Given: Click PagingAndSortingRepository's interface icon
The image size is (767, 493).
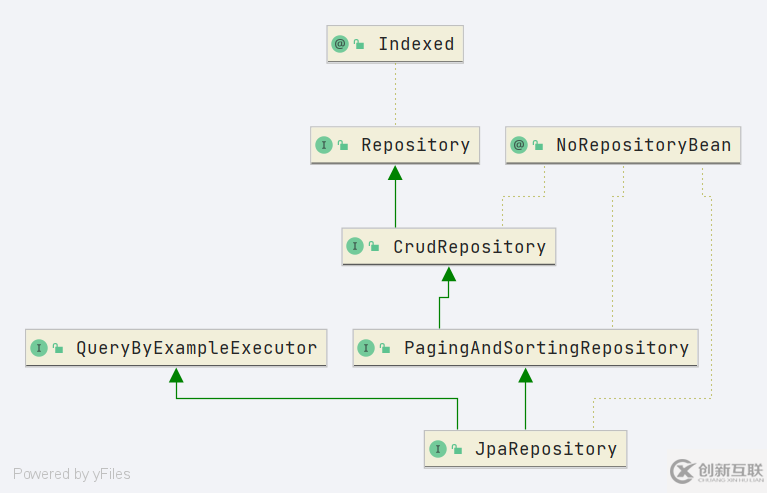Looking at the screenshot, I should 367,348.
